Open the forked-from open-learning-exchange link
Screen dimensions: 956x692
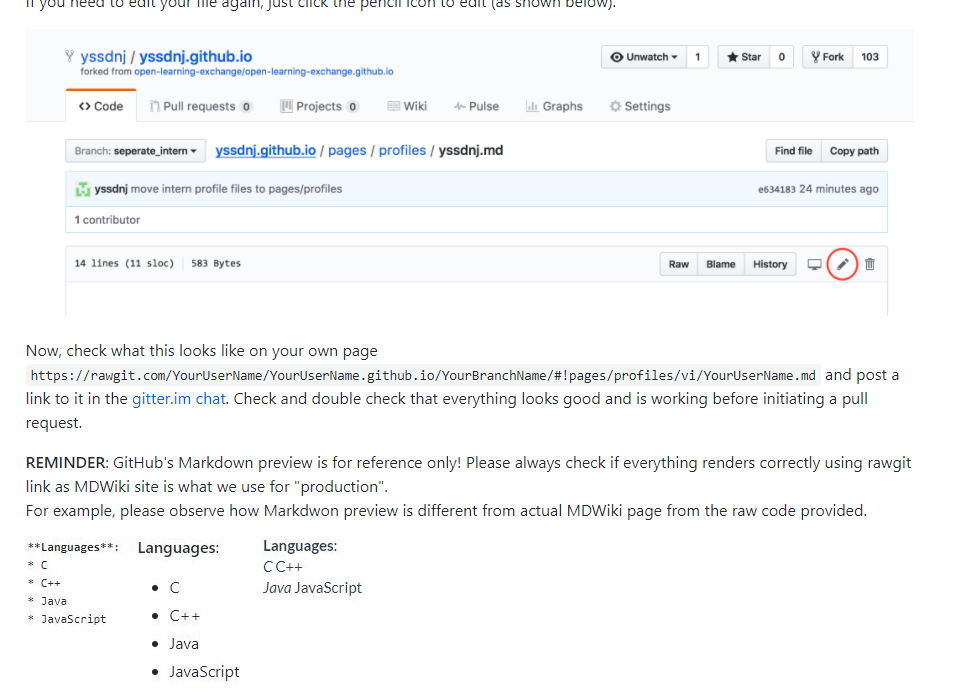pyautogui.click(x=263, y=72)
